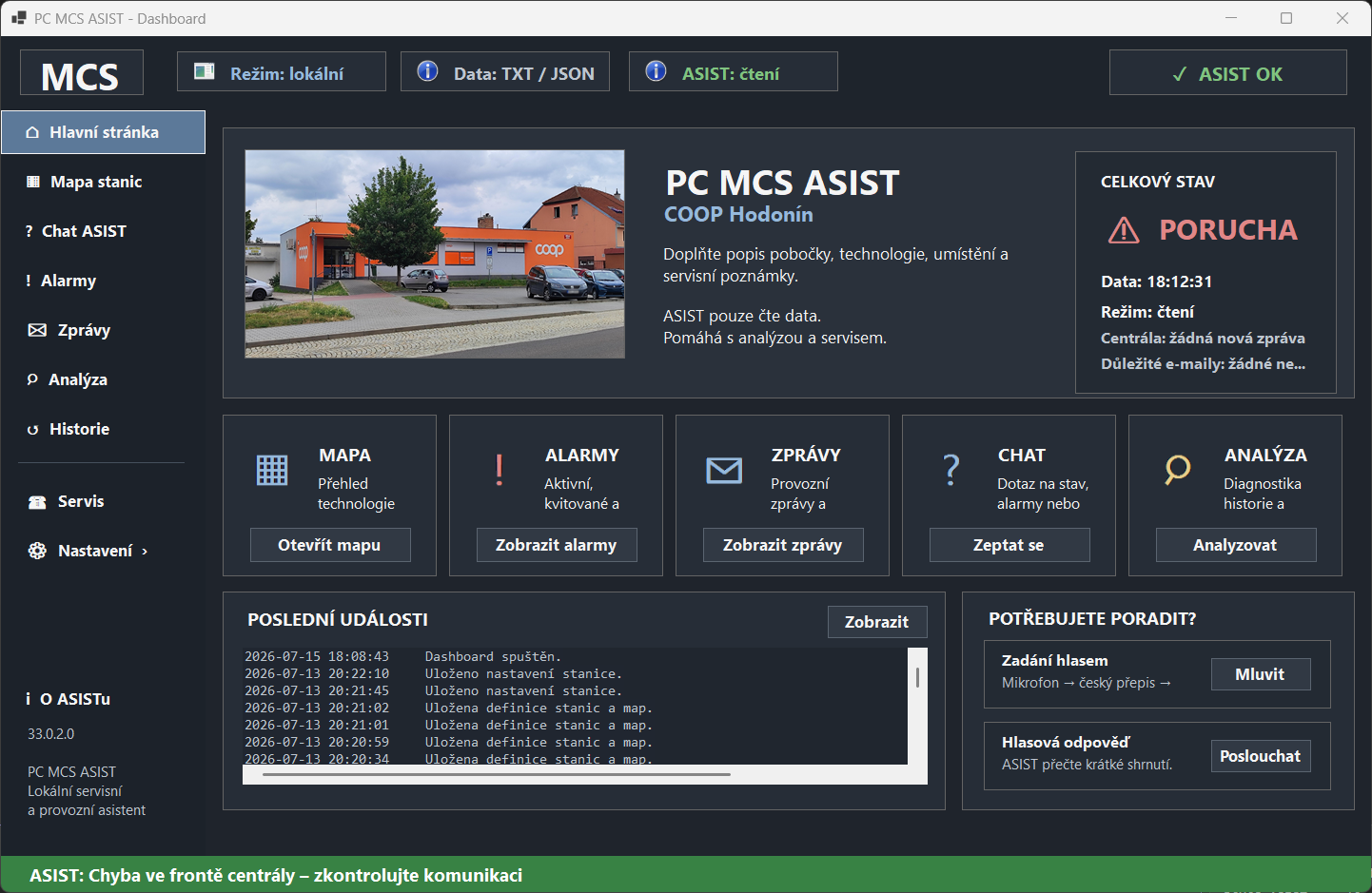Click the Zeptat se button
Screen dimensions: 1372x893
1009,545
